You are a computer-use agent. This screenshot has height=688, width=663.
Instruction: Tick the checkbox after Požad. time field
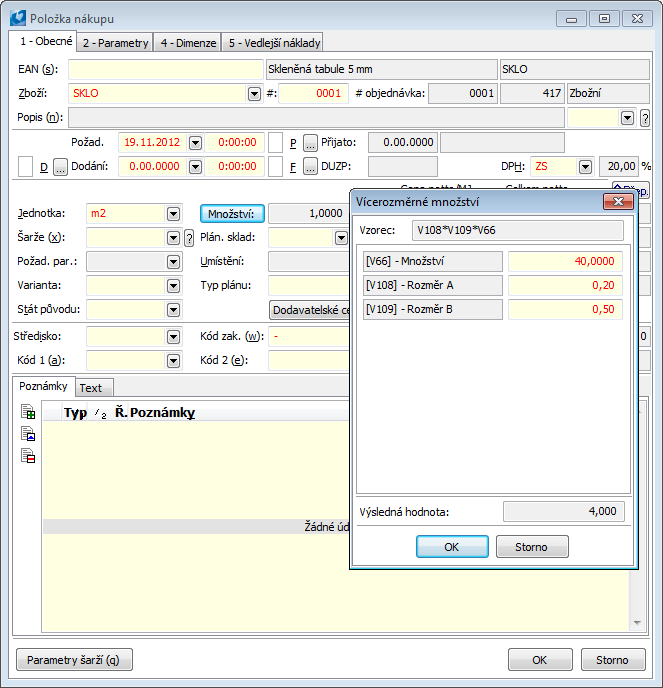tap(275, 143)
